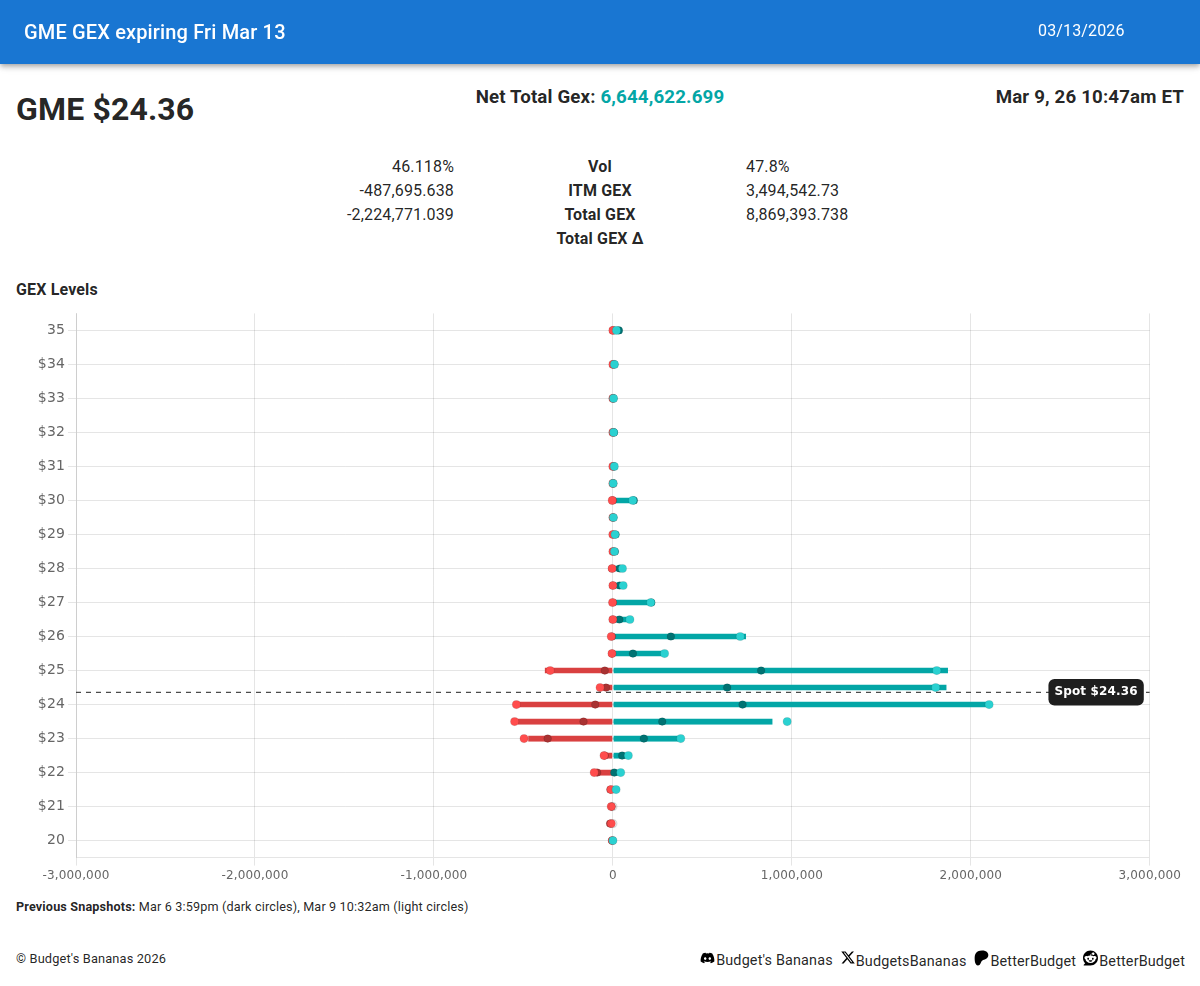Click the "GME $24.36" price heading
Screen dimensions: 1200x986
[x=105, y=109]
